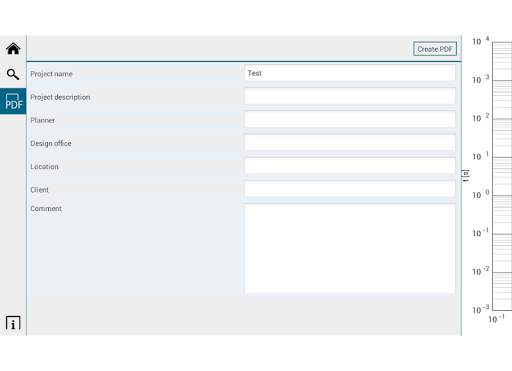Click the 10^-1 horizontal axis label

[x=496, y=319]
